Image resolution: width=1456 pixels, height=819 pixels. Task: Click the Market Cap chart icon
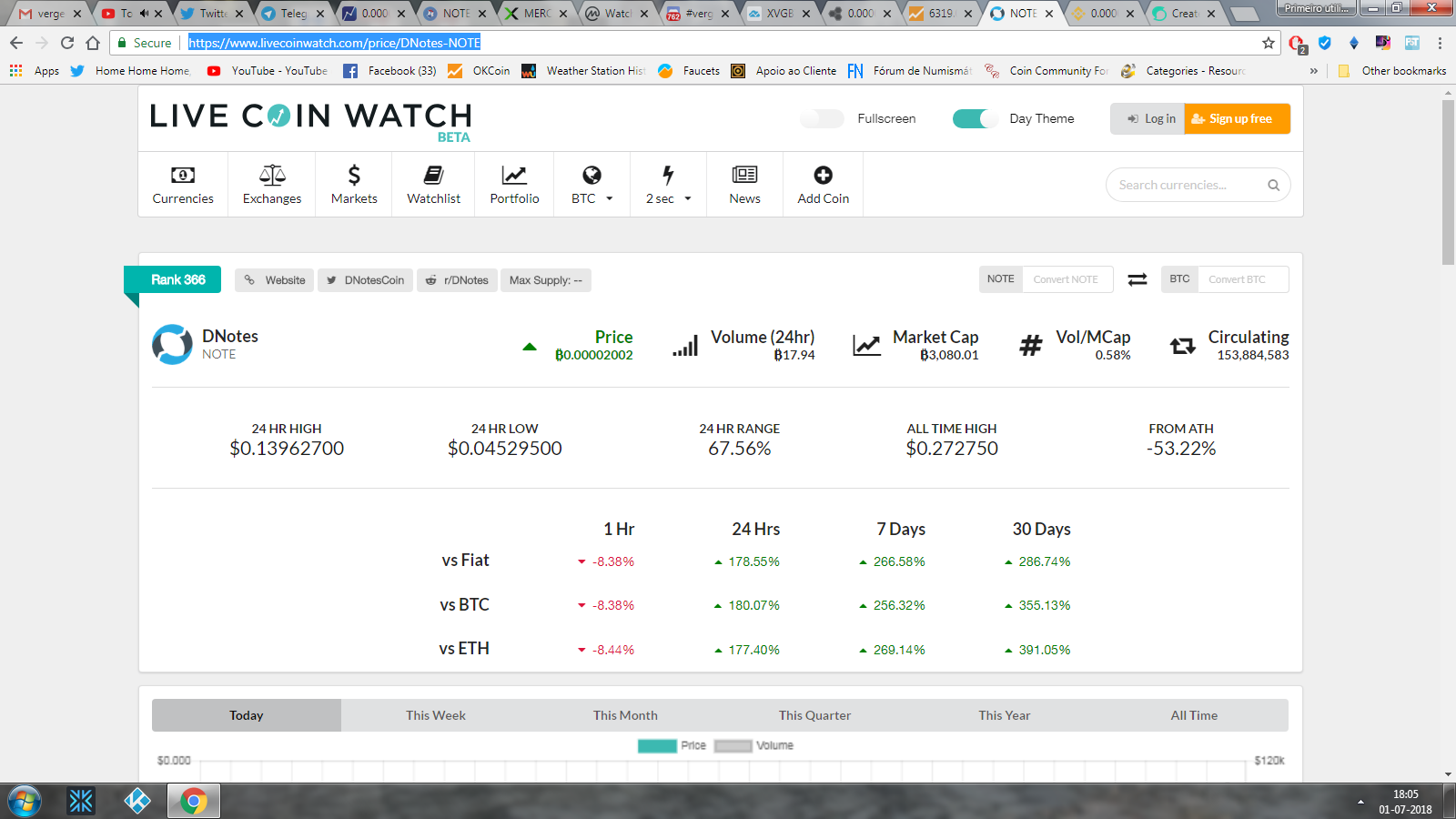(866, 345)
